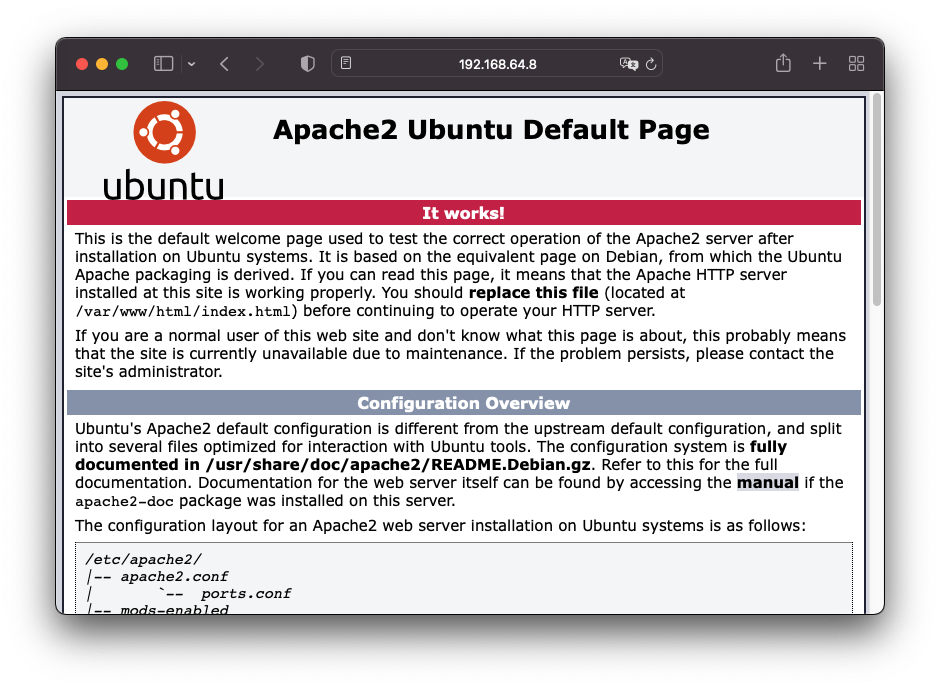Open the Share menu icon
Screen dimensions: 940x688
pyautogui.click(x=783, y=62)
